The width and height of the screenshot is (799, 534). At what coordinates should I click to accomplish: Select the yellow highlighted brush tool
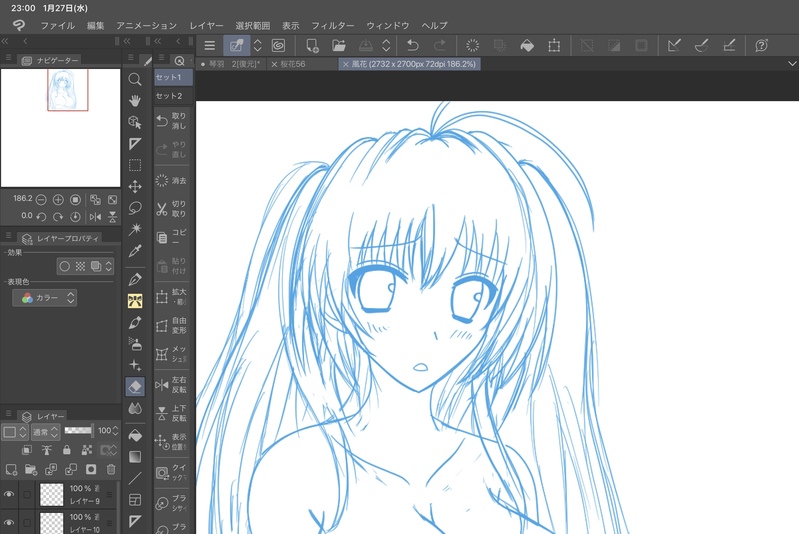[135, 301]
